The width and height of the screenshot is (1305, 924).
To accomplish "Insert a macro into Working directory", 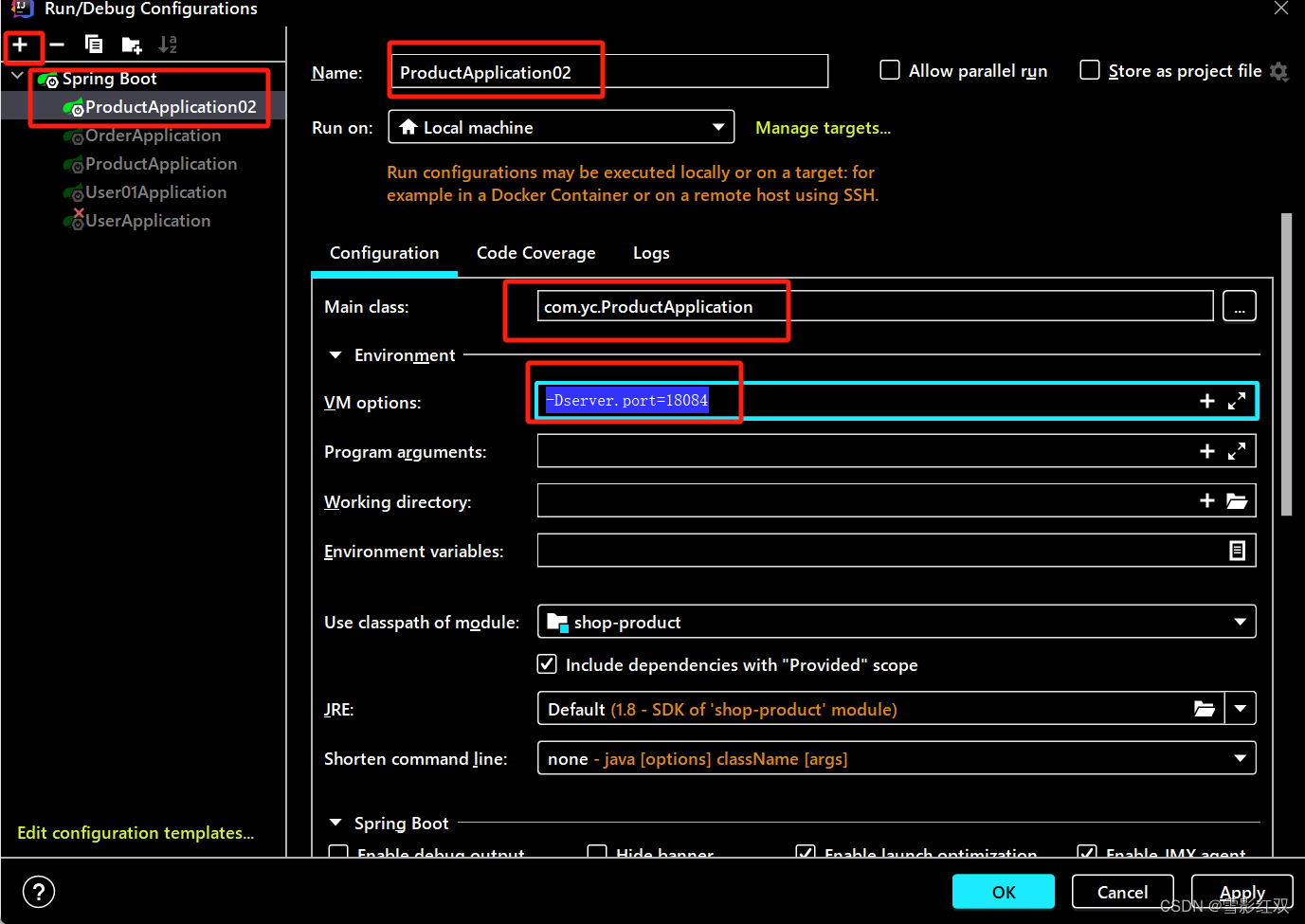I will click(x=1207, y=500).
